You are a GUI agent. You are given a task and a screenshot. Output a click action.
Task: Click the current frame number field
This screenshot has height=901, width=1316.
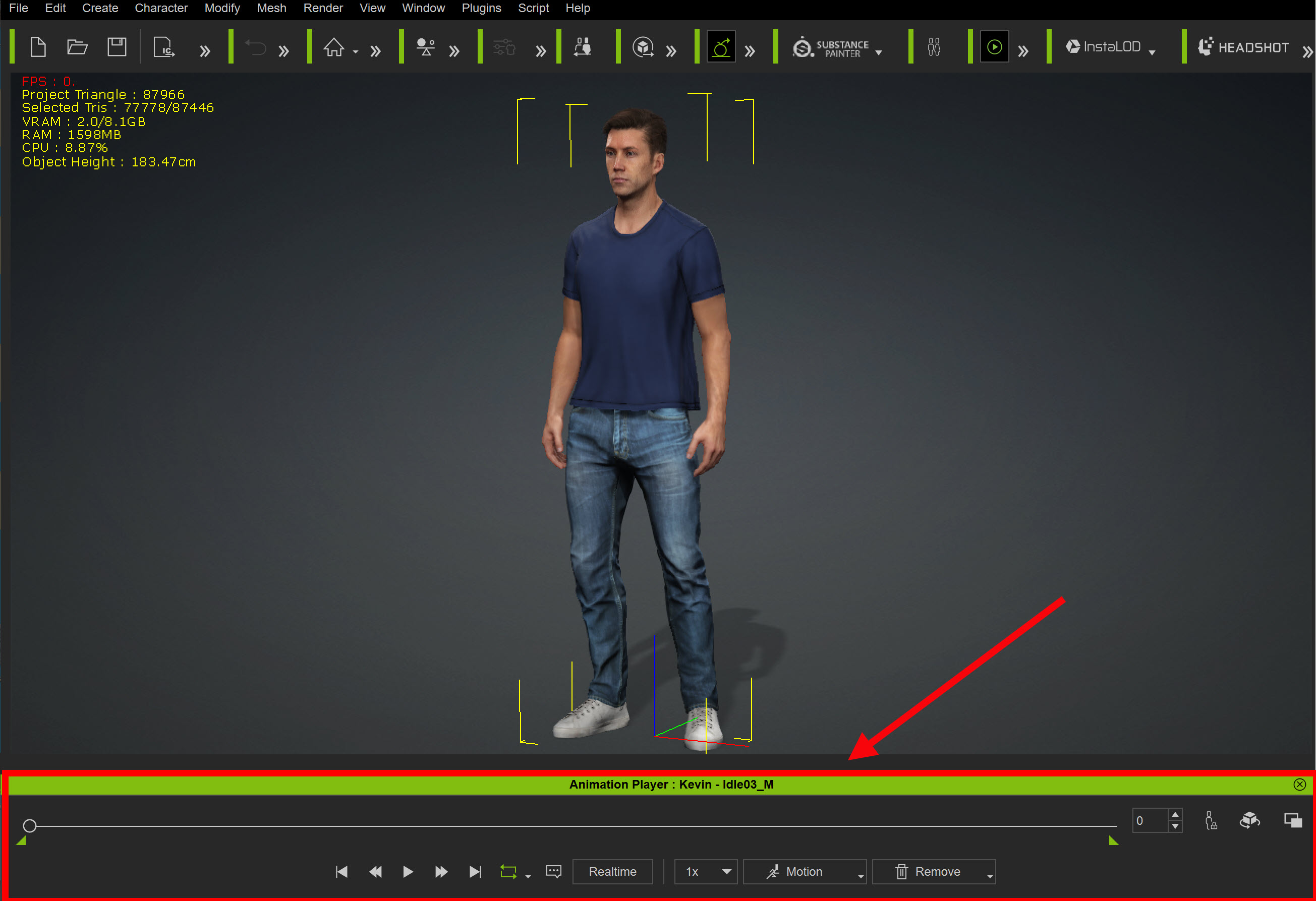(1149, 821)
